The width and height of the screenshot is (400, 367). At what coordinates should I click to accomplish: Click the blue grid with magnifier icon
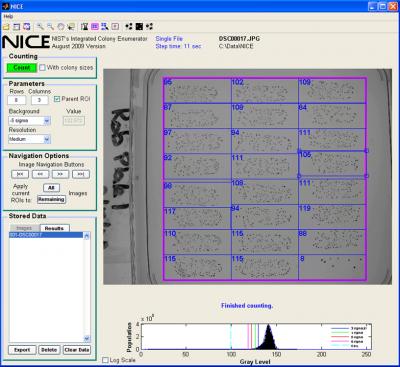coord(105,26)
